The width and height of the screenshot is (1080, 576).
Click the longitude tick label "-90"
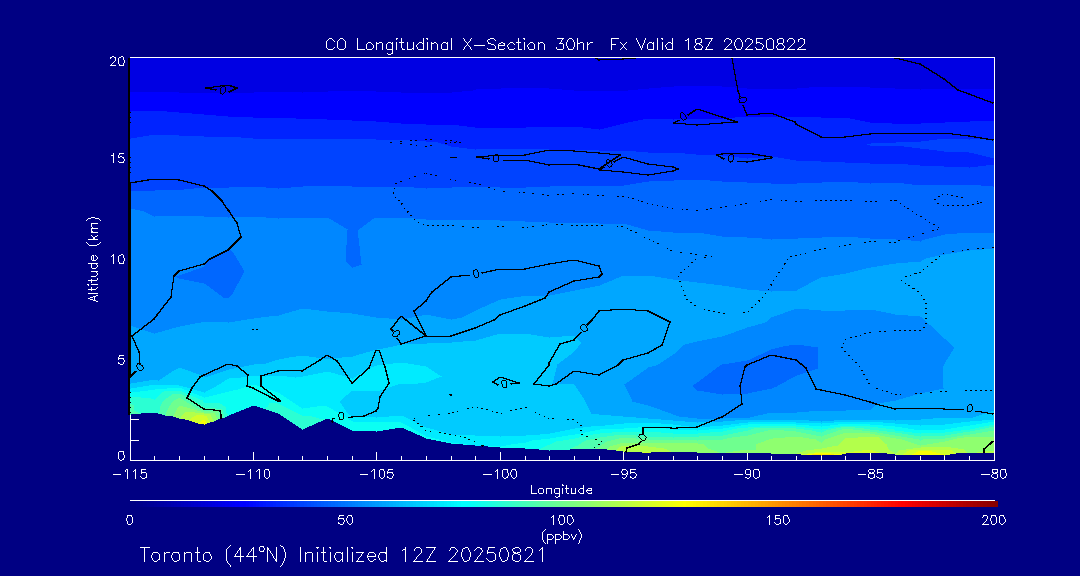pos(747,475)
